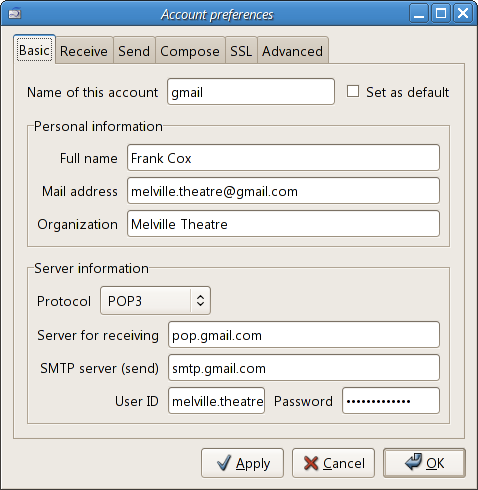Switch to the Receive tab
This screenshot has width=478, height=490.
tap(84, 51)
